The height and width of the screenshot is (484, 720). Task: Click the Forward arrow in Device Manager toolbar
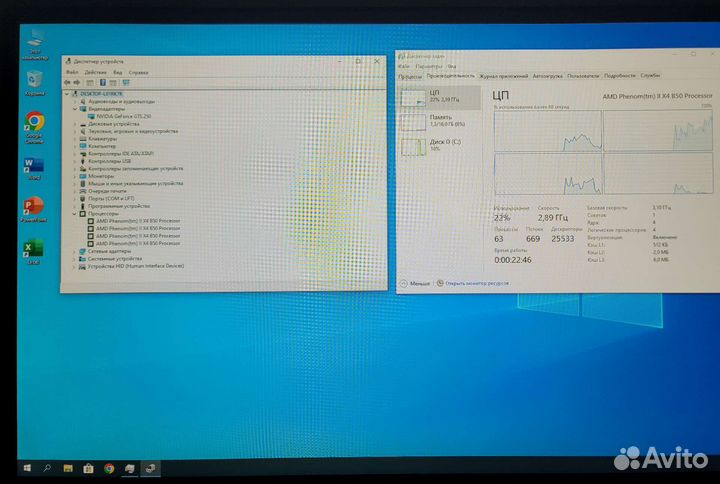pyautogui.click(x=77, y=83)
